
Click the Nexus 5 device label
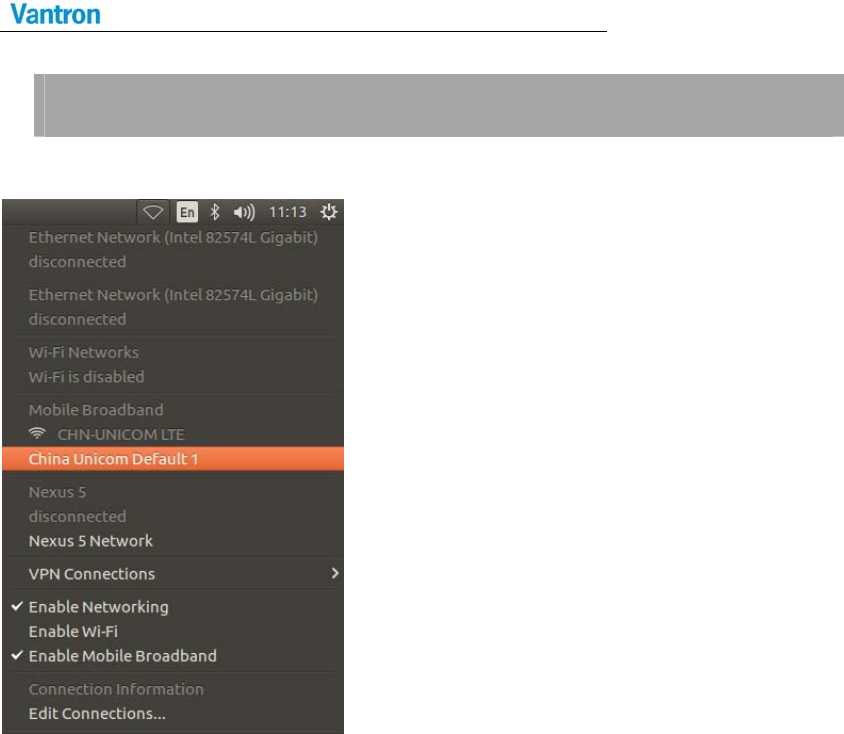coord(57,492)
